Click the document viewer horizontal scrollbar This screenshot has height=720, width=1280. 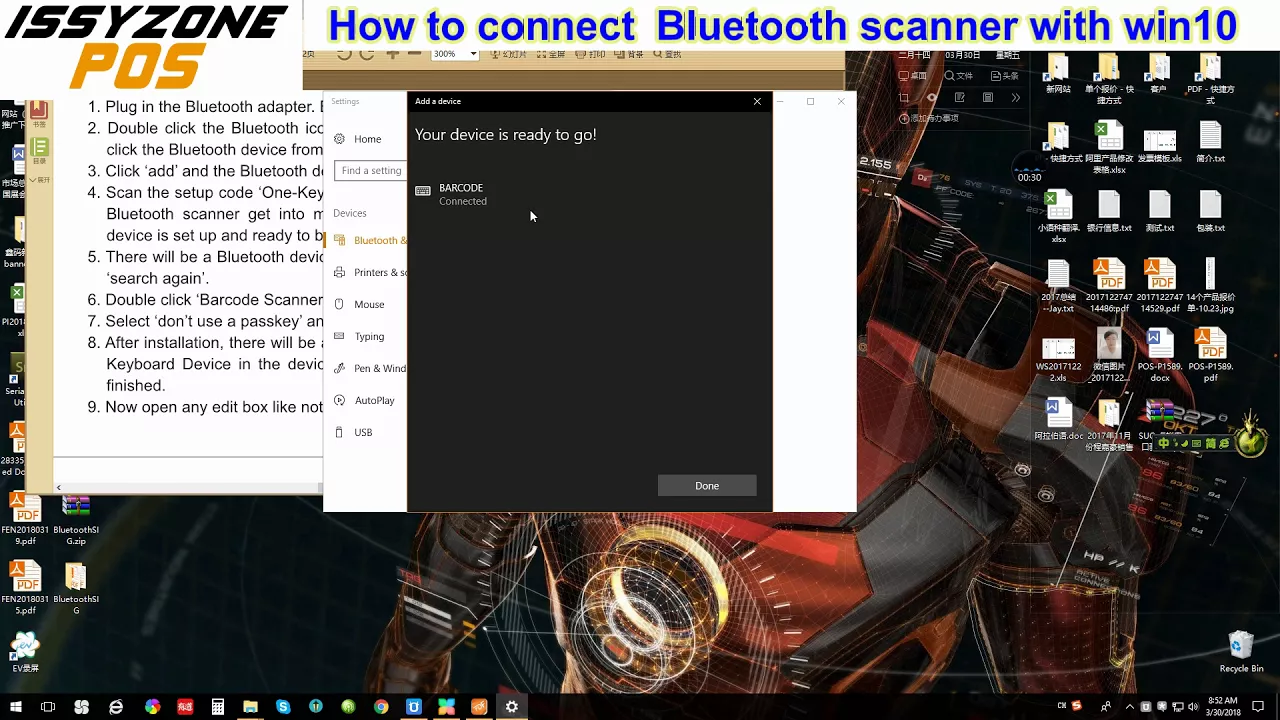click(x=190, y=487)
